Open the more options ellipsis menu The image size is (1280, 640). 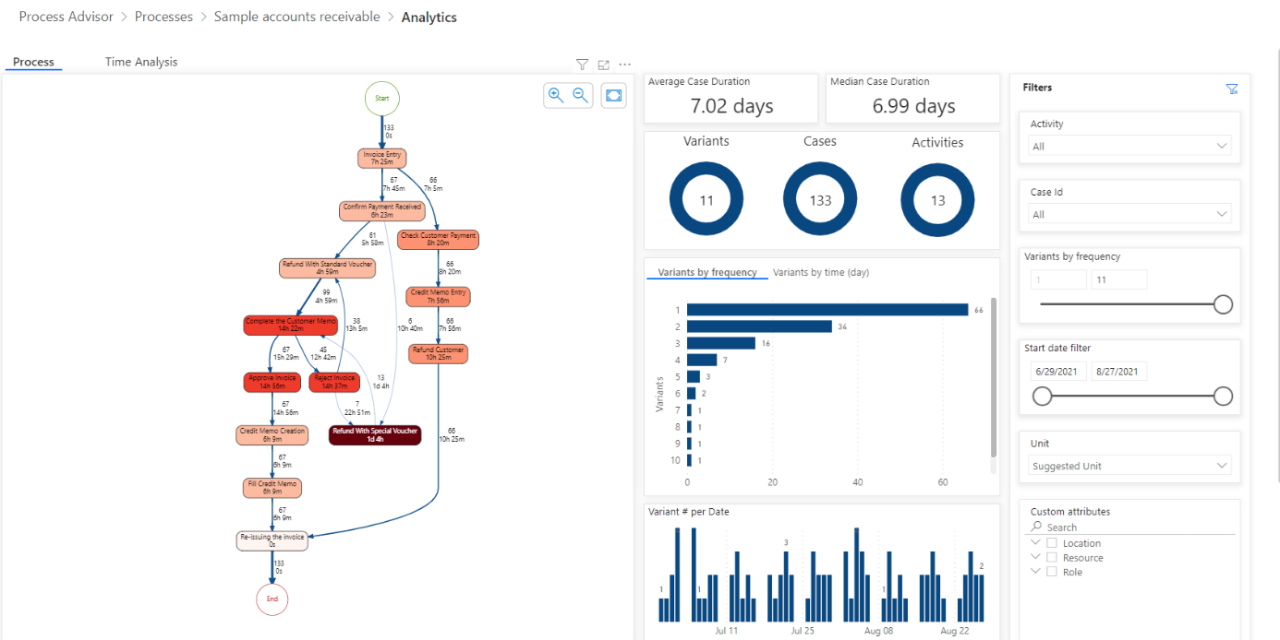coord(625,64)
